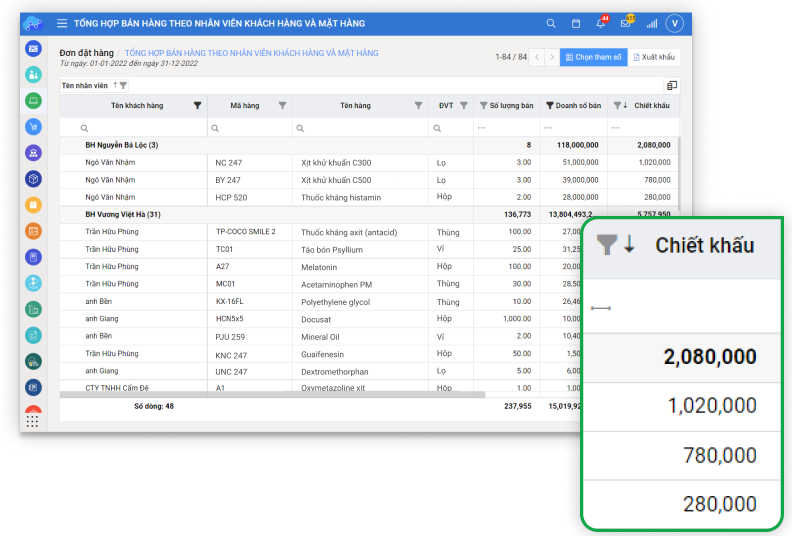The height and width of the screenshot is (536, 792).
Task: Click the Đơn đặt hàng breadcrumb
Action: [x=86, y=53]
